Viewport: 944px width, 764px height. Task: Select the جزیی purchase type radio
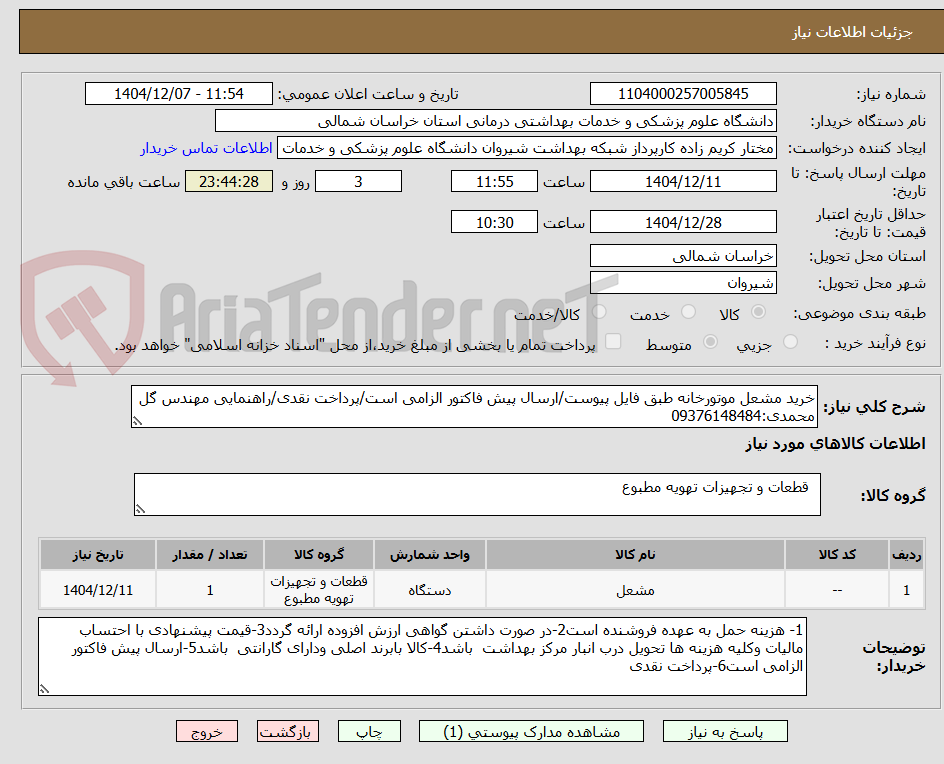[790, 342]
